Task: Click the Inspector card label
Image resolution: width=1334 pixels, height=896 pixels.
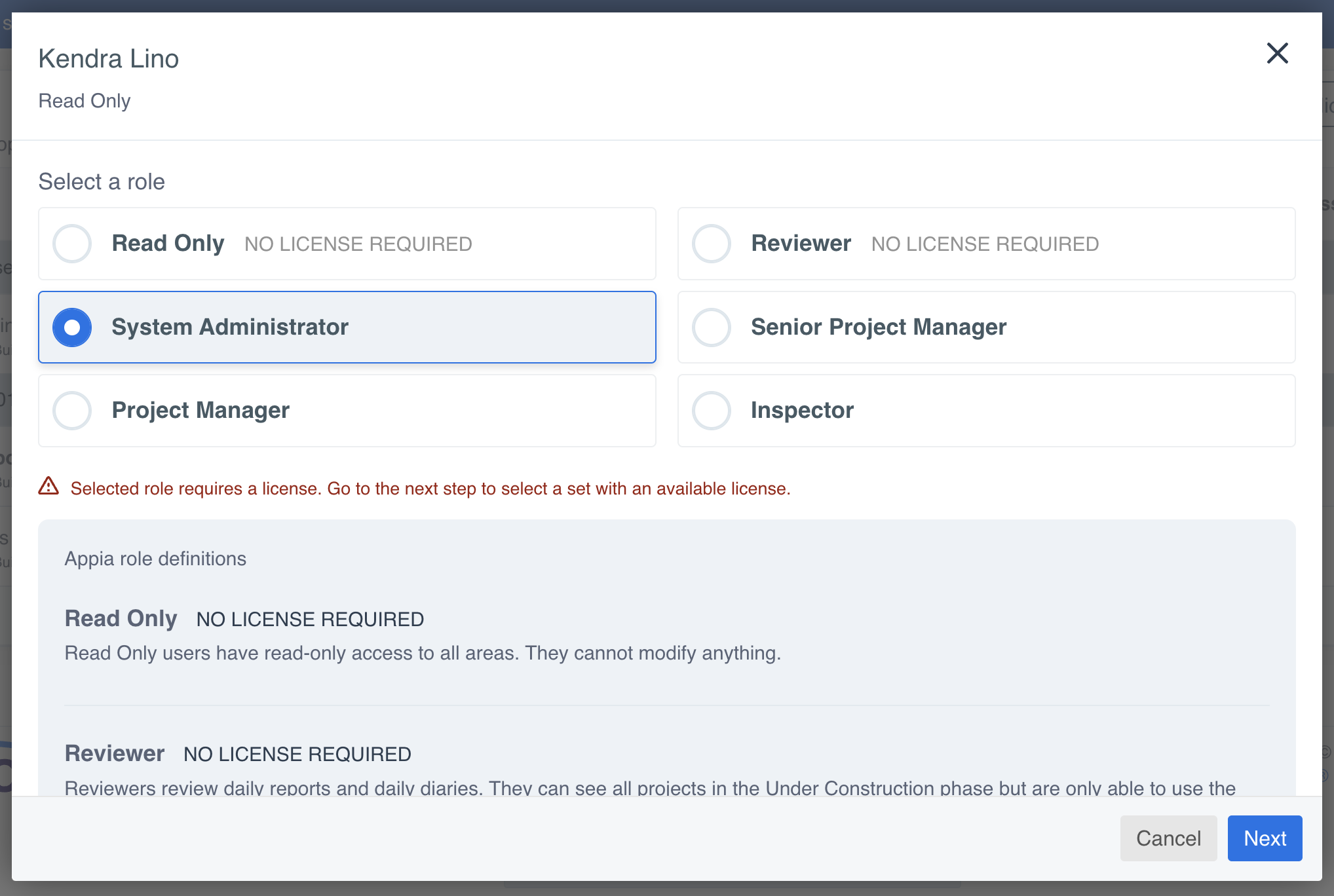Action: click(802, 411)
